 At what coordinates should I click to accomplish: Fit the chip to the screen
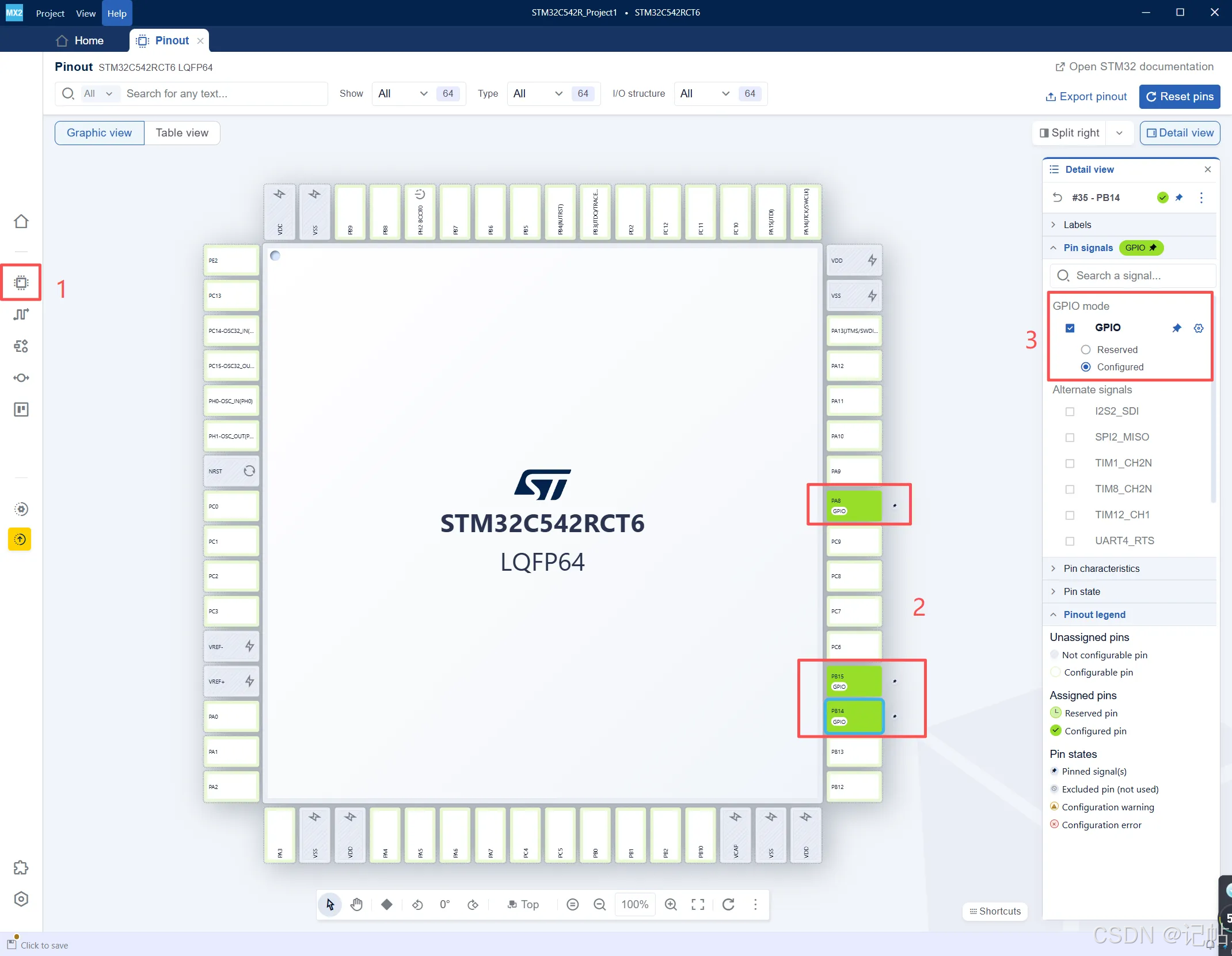point(698,905)
